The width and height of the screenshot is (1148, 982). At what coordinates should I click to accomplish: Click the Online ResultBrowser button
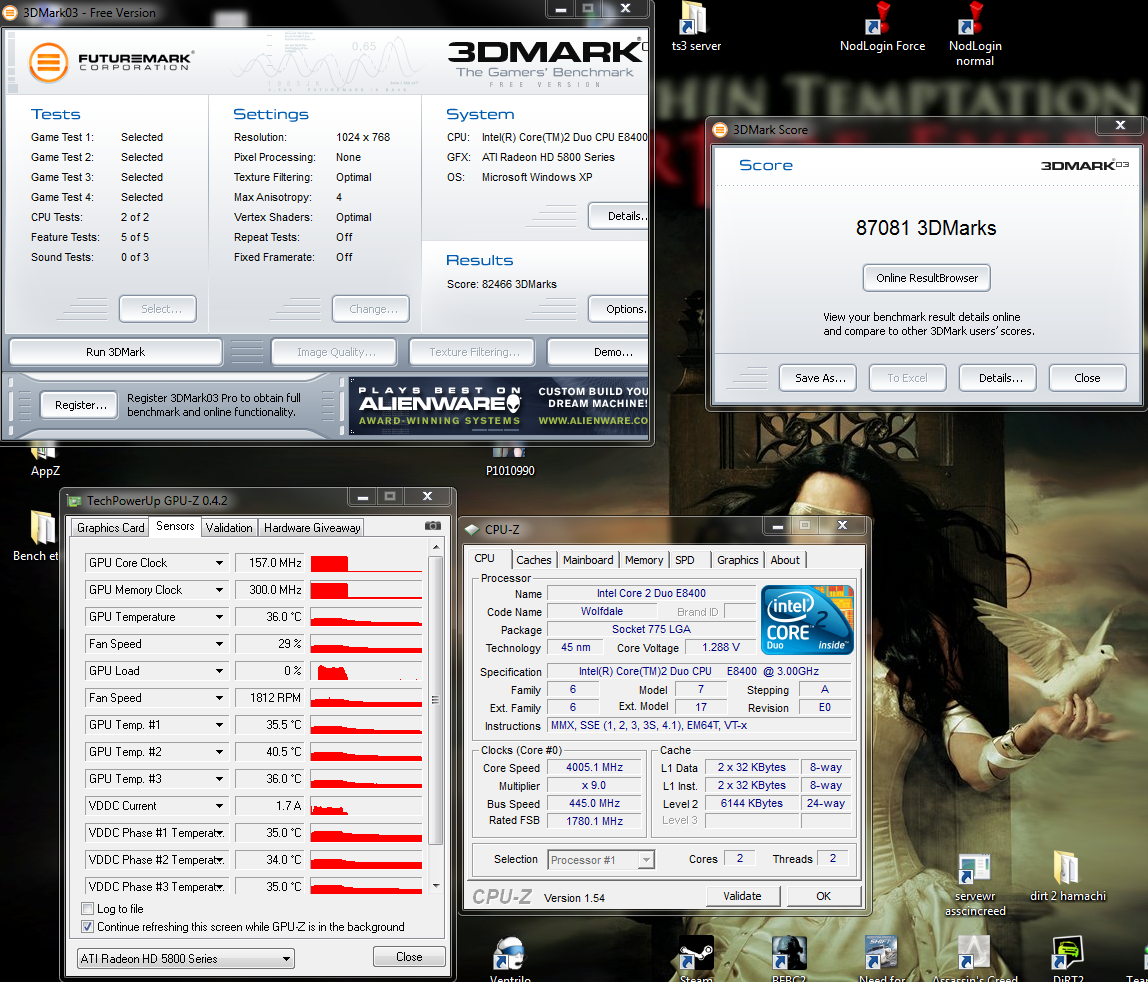click(926, 278)
